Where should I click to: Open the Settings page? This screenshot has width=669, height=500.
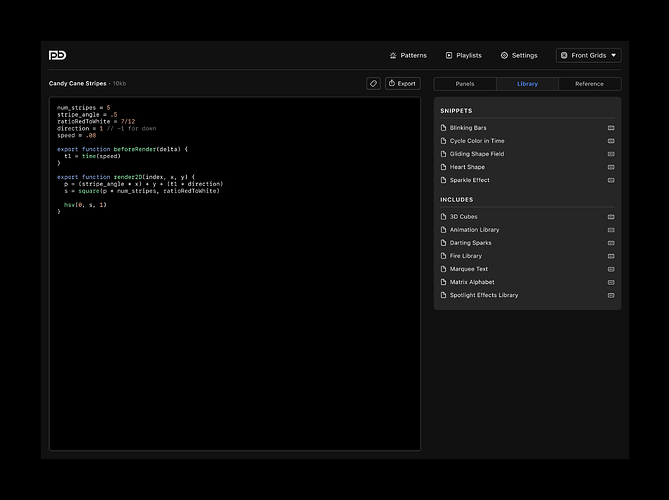tap(519, 55)
